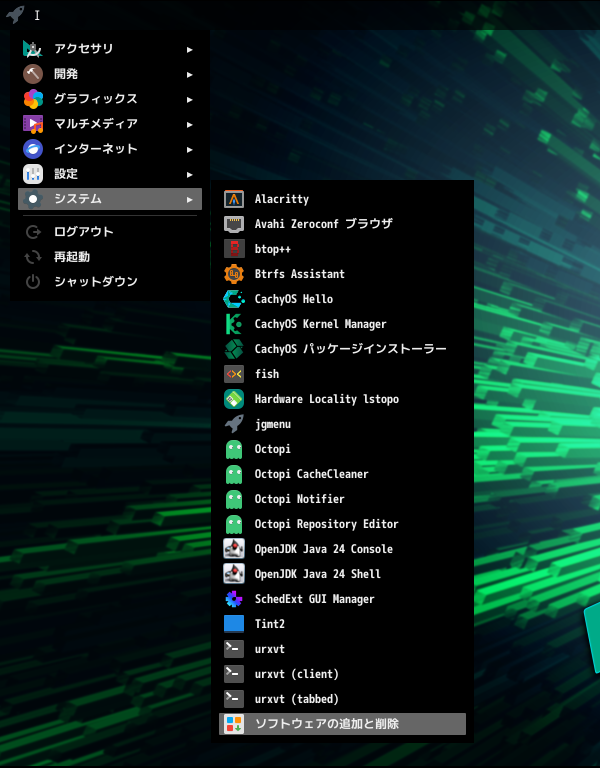The width and height of the screenshot is (600, 768).
Task: Open the 開発 menu category
Action: point(66,74)
